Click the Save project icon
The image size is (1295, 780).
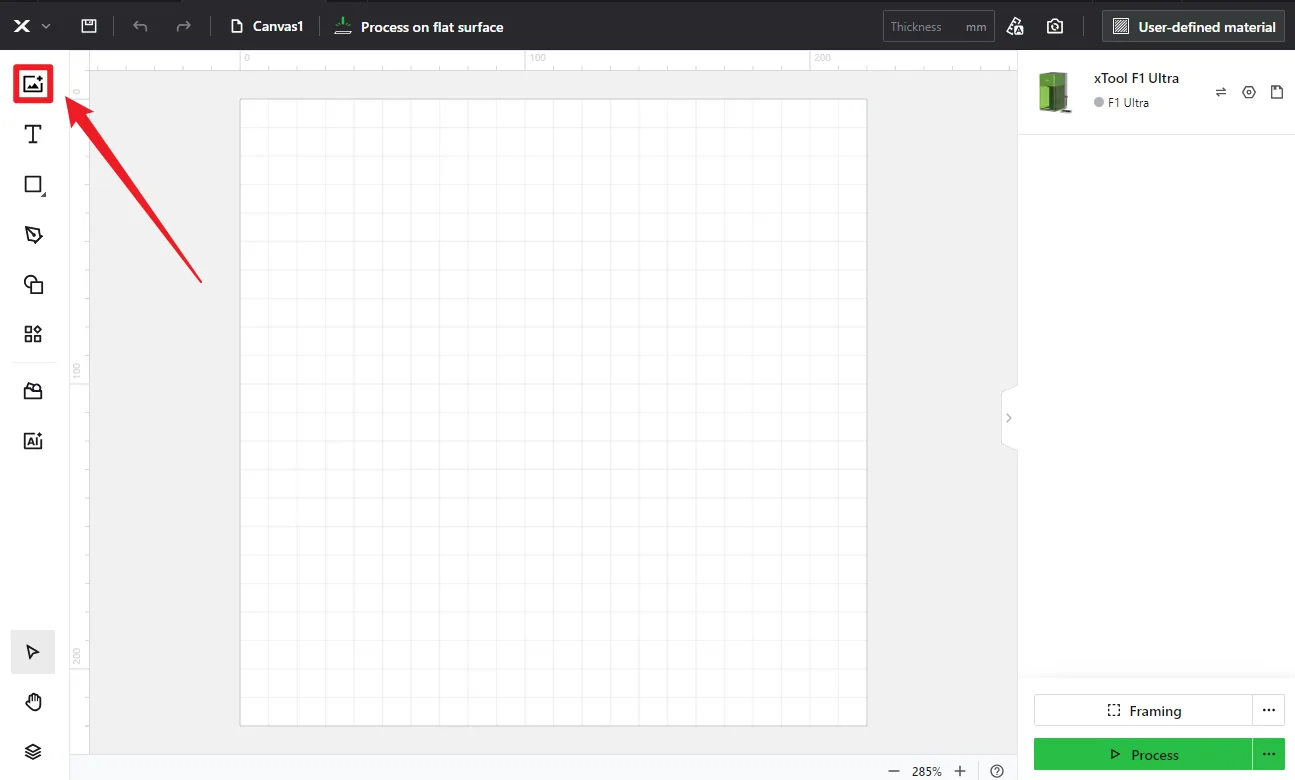tap(89, 26)
